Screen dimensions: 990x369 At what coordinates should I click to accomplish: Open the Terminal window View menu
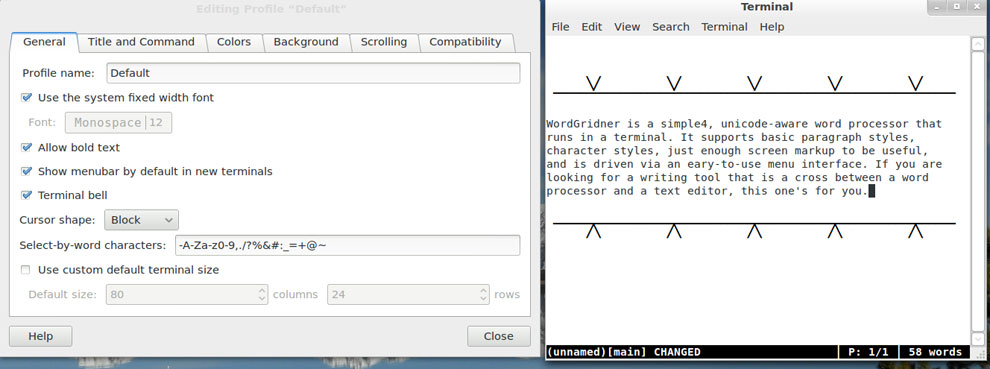tap(627, 27)
